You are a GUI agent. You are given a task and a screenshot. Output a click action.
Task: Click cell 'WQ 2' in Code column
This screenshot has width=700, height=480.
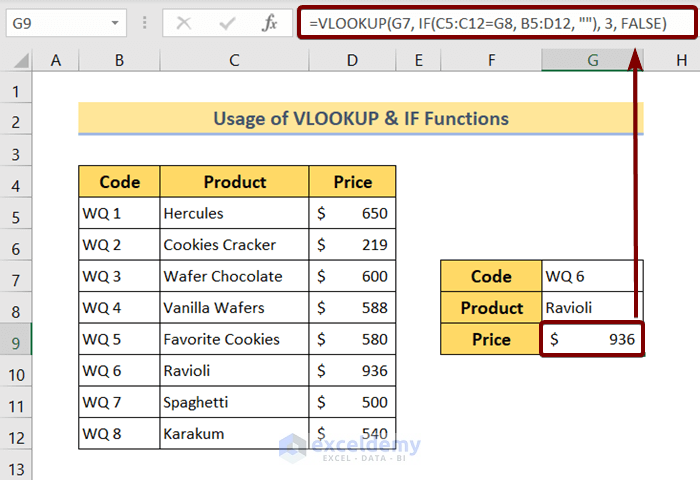point(119,245)
